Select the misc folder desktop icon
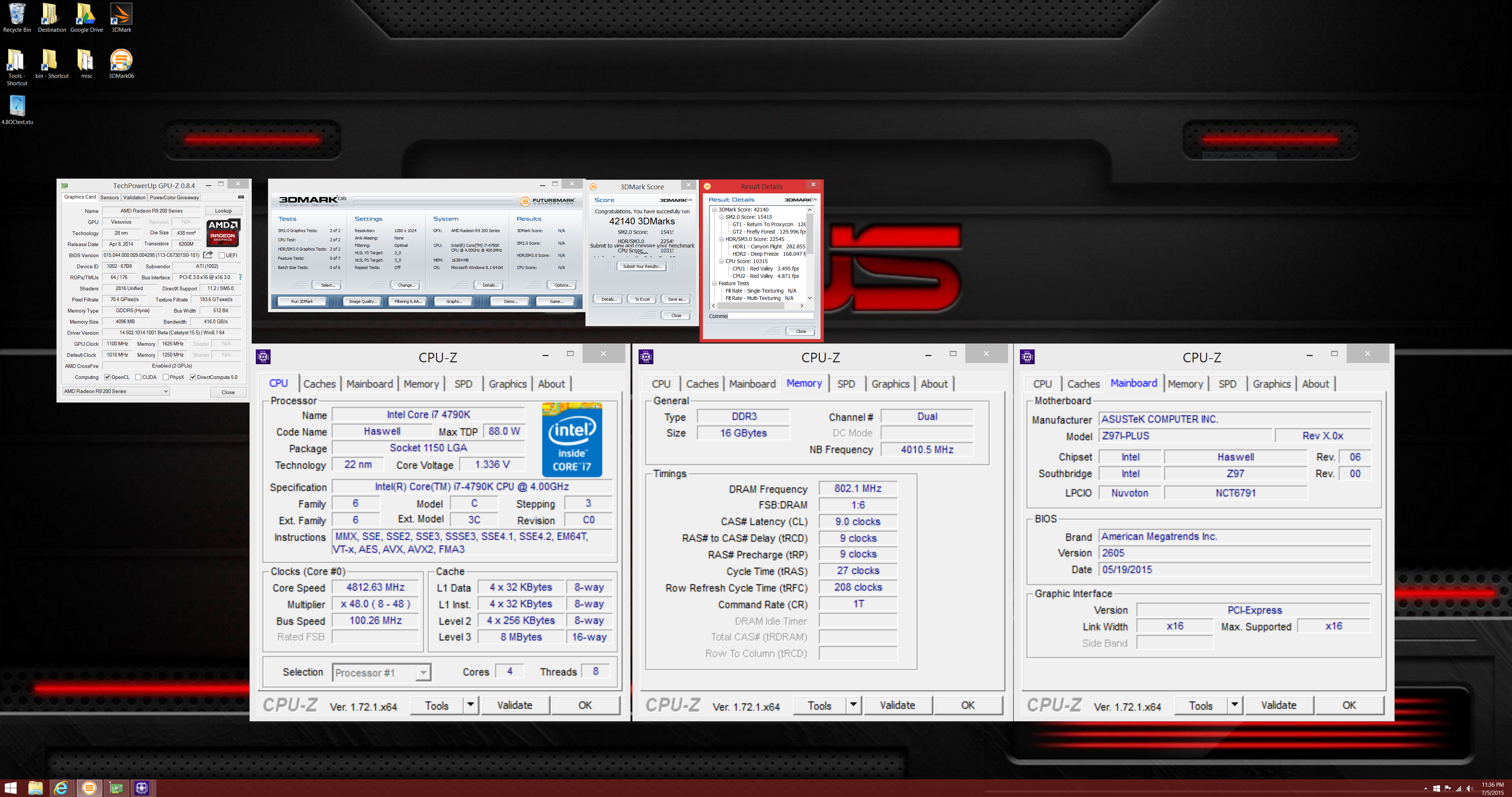Image resolution: width=1512 pixels, height=797 pixels. (x=86, y=63)
